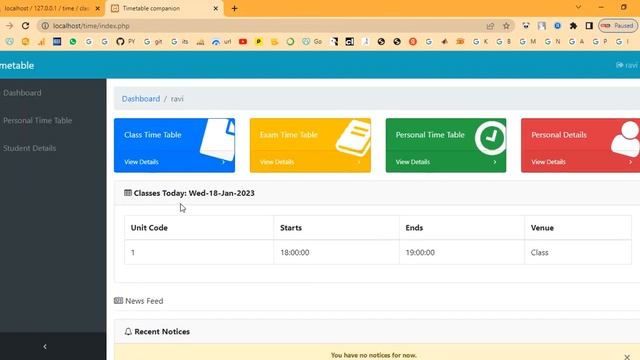640x360 pixels.
Task: Close the Timetable companion tab
Action: (x=216, y=8)
